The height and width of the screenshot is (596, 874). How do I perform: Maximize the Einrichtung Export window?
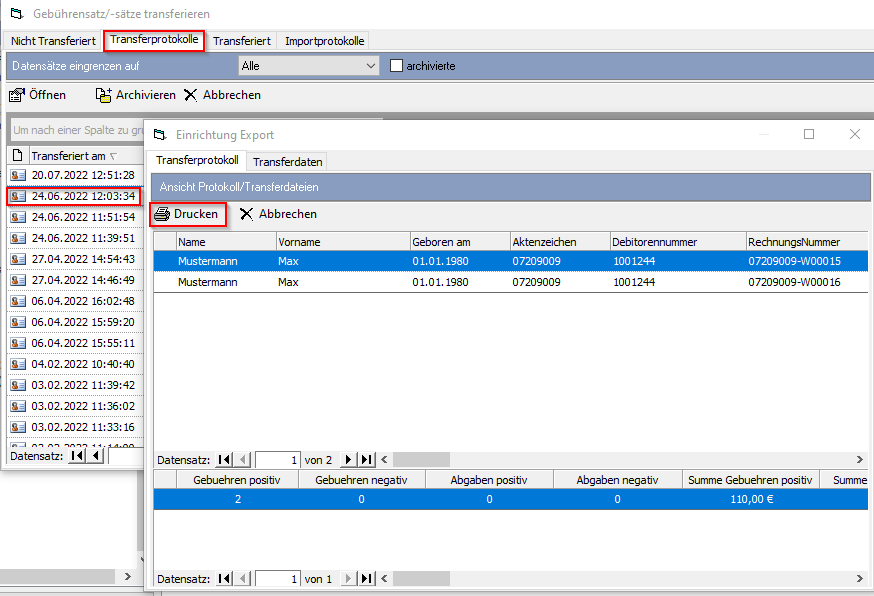pyautogui.click(x=809, y=134)
